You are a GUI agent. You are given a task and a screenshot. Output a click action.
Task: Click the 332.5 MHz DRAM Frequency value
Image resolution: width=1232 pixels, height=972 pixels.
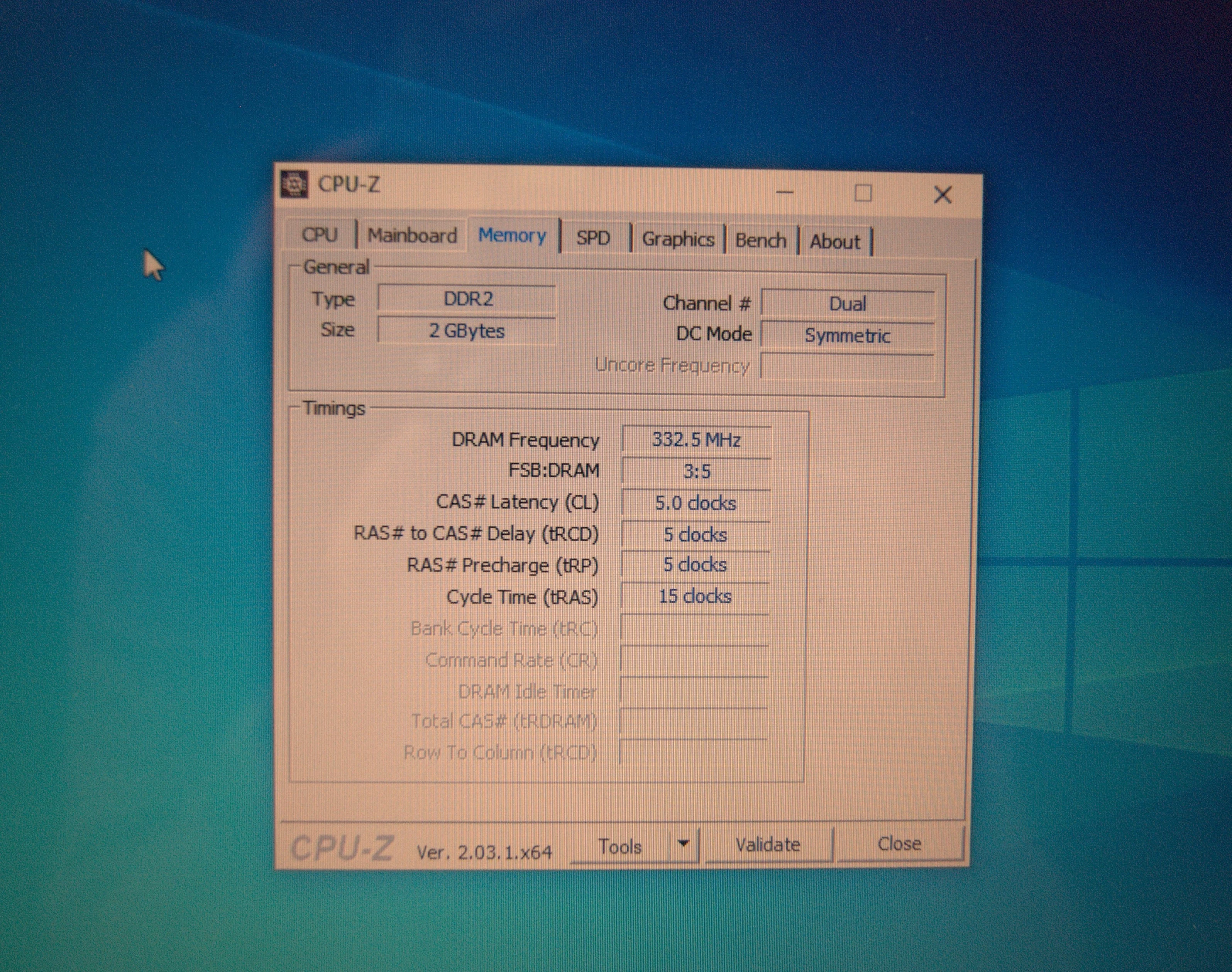point(697,440)
